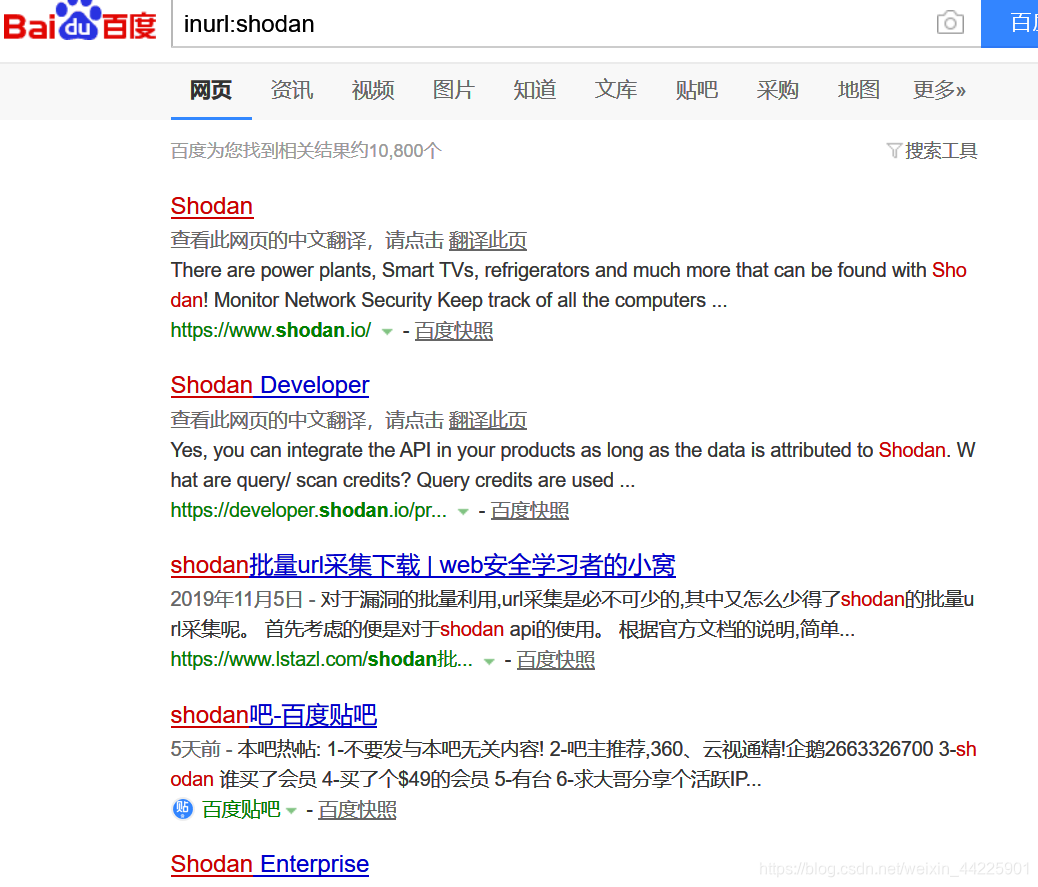Viewport: 1038px width, 887px height.
Task: Open the developer.shodan.io URL link
Action: pos(308,510)
